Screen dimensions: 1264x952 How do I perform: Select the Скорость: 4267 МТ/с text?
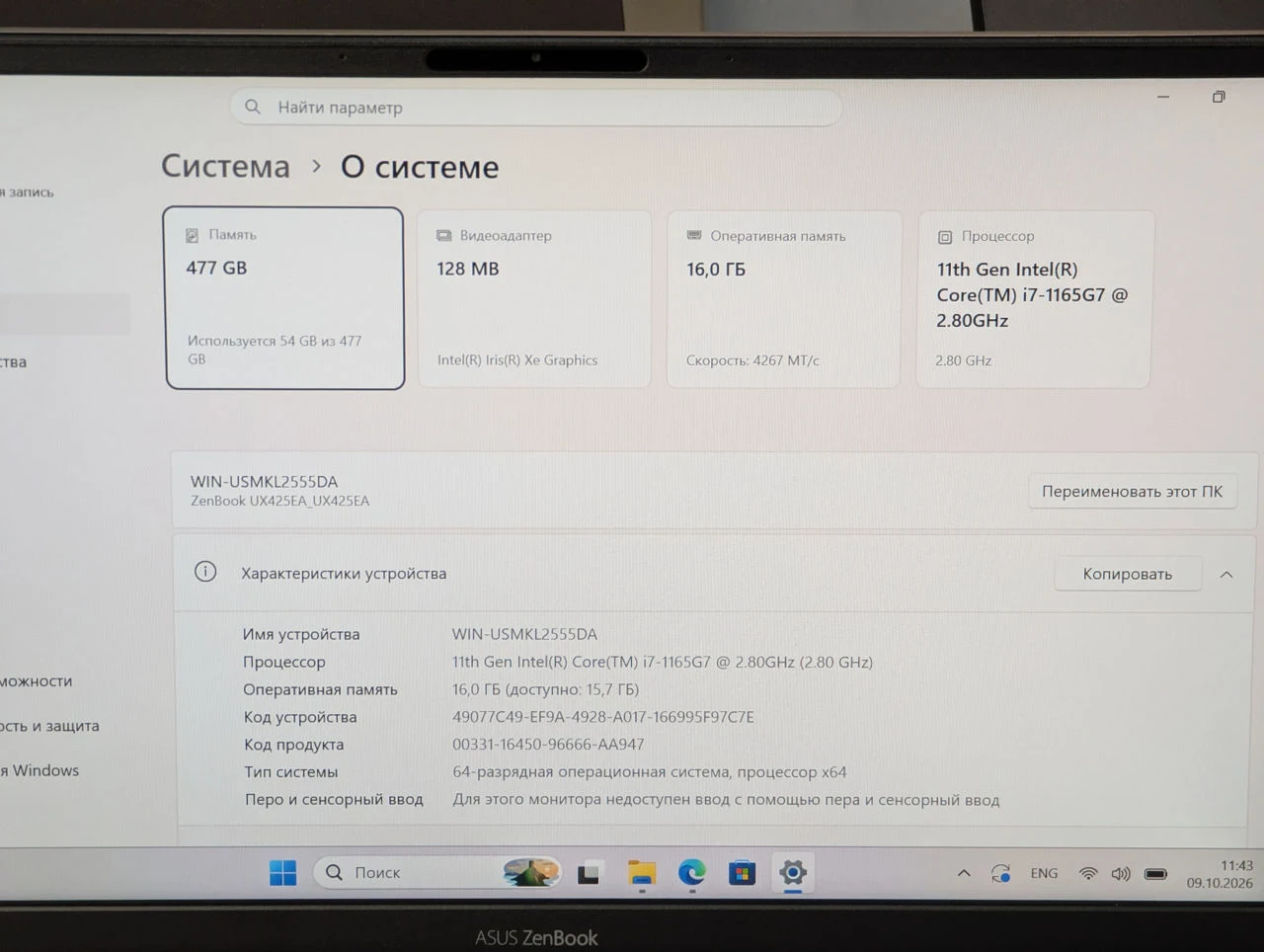752,360
